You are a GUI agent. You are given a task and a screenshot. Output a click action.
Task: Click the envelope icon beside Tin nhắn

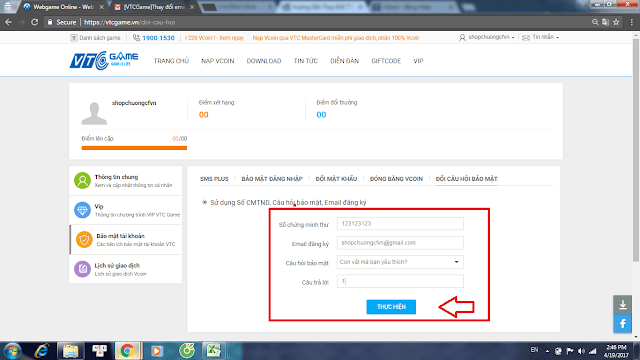526,38
